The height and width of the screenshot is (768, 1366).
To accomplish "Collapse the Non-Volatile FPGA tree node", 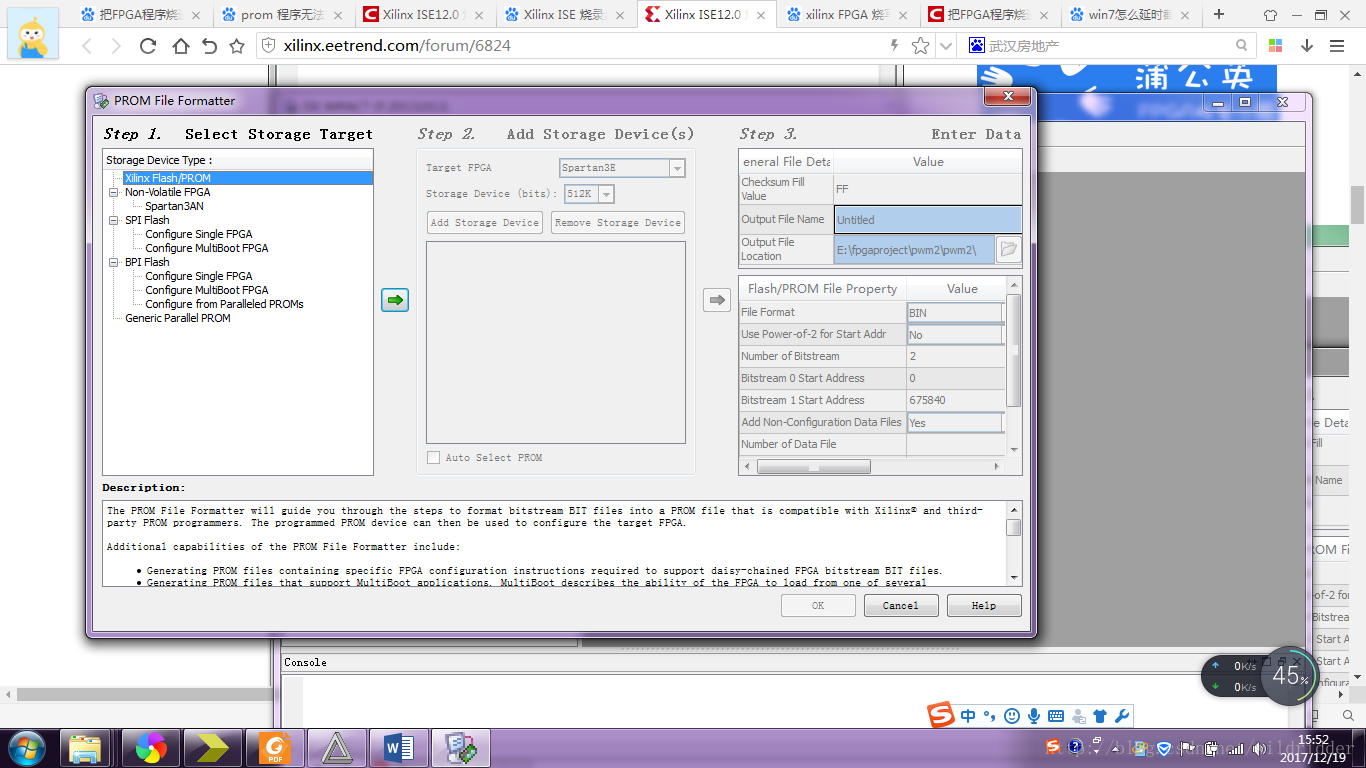I will (114, 192).
